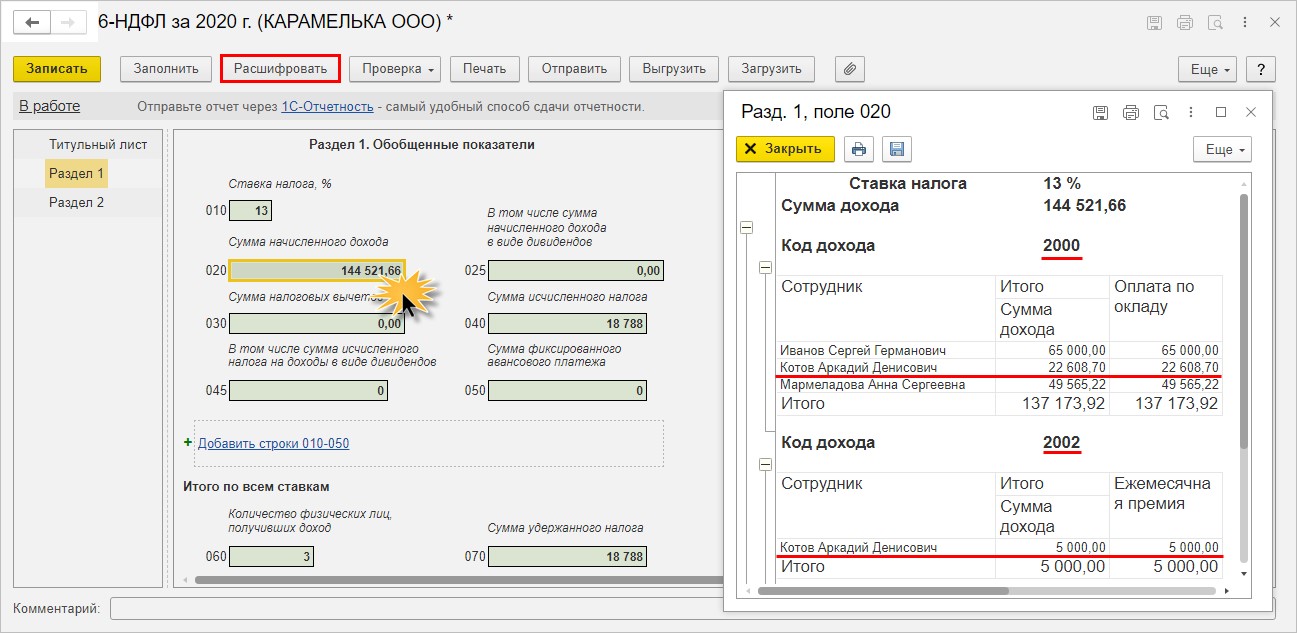Click the income code 2000 value
Image resolution: width=1297 pixels, height=633 pixels.
coord(1061,245)
